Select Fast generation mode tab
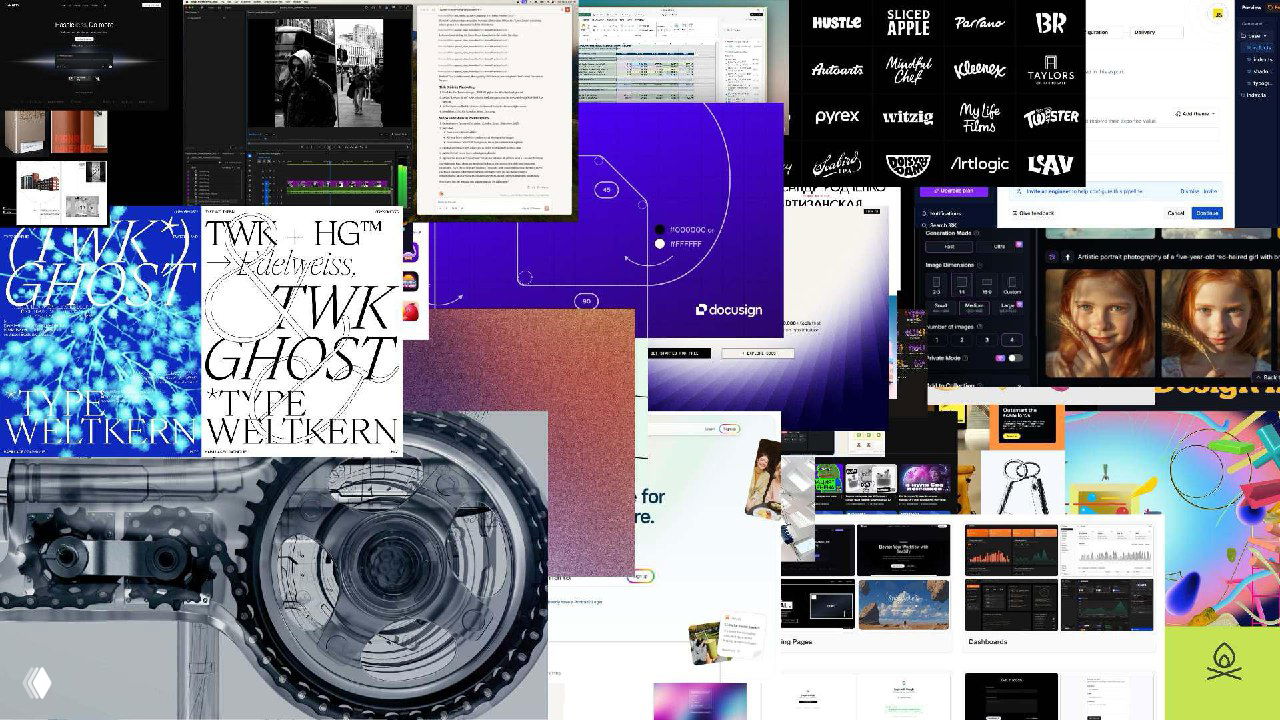Viewport: 1280px width, 720px height. pos(948,246)
